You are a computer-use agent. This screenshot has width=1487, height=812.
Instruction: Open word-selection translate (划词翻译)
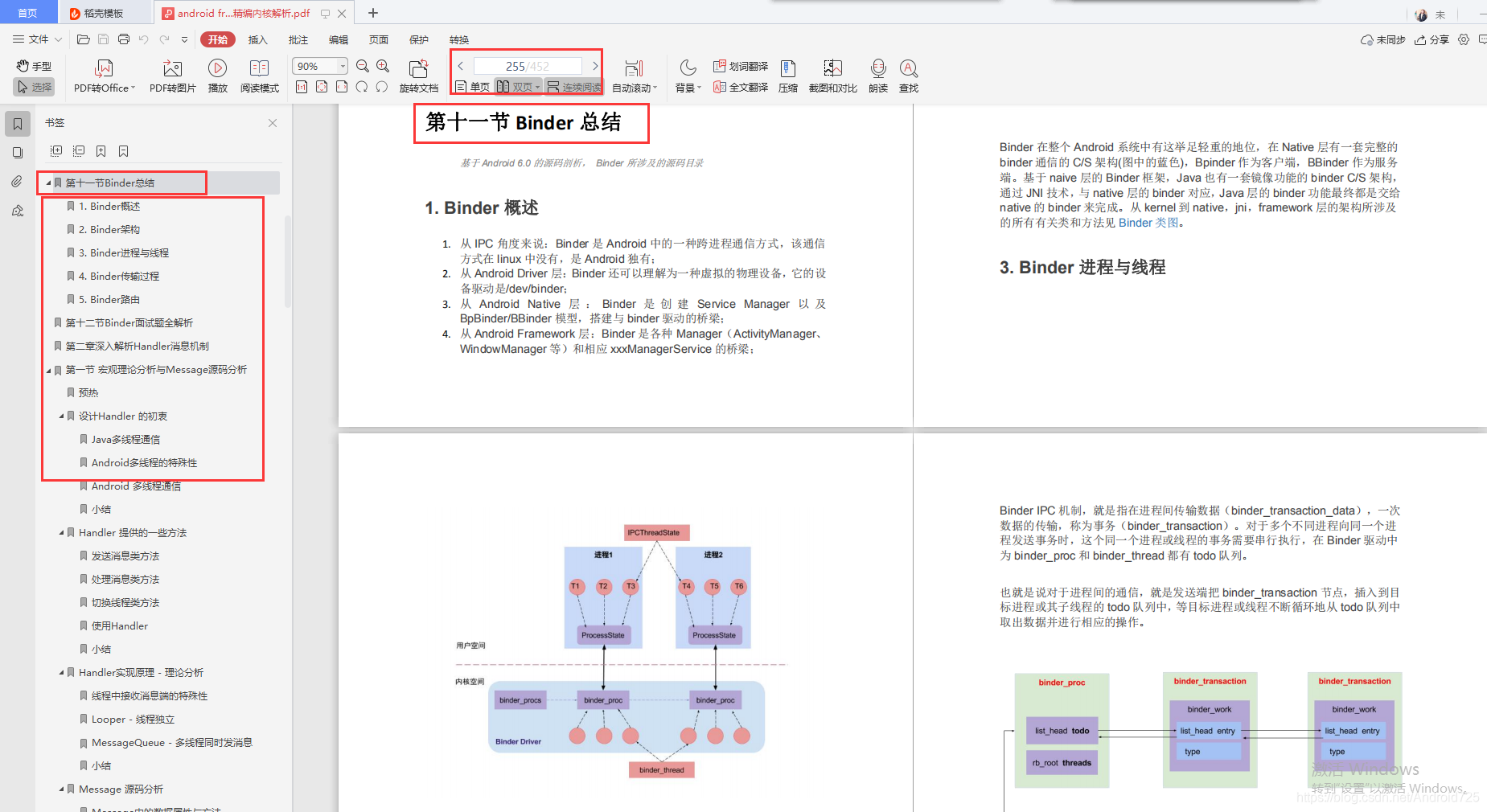[x=741, y=66]
